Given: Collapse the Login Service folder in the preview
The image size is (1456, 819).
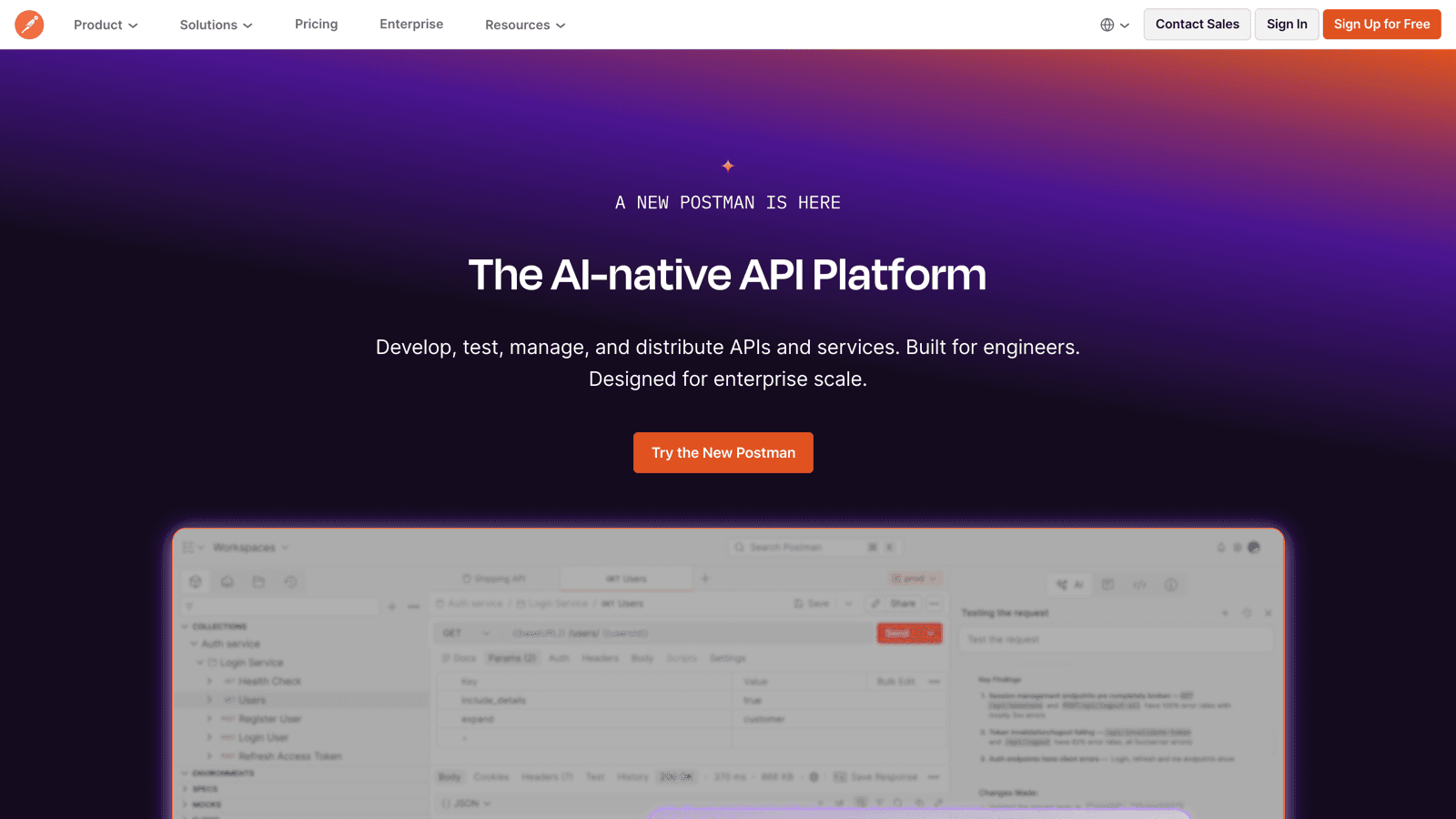Looking at the screenshot, I should (x=201, y=662).
